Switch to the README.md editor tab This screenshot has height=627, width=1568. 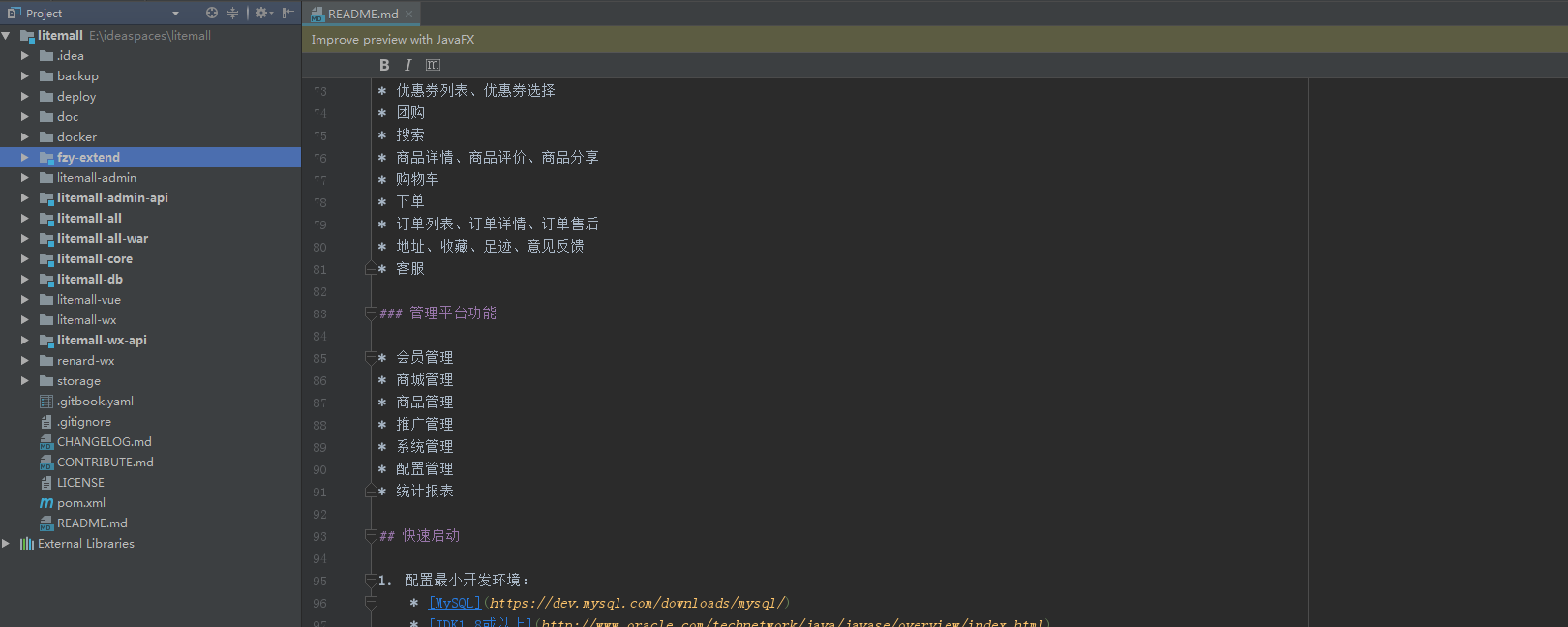pyautogui.click(x=362, y=14)
